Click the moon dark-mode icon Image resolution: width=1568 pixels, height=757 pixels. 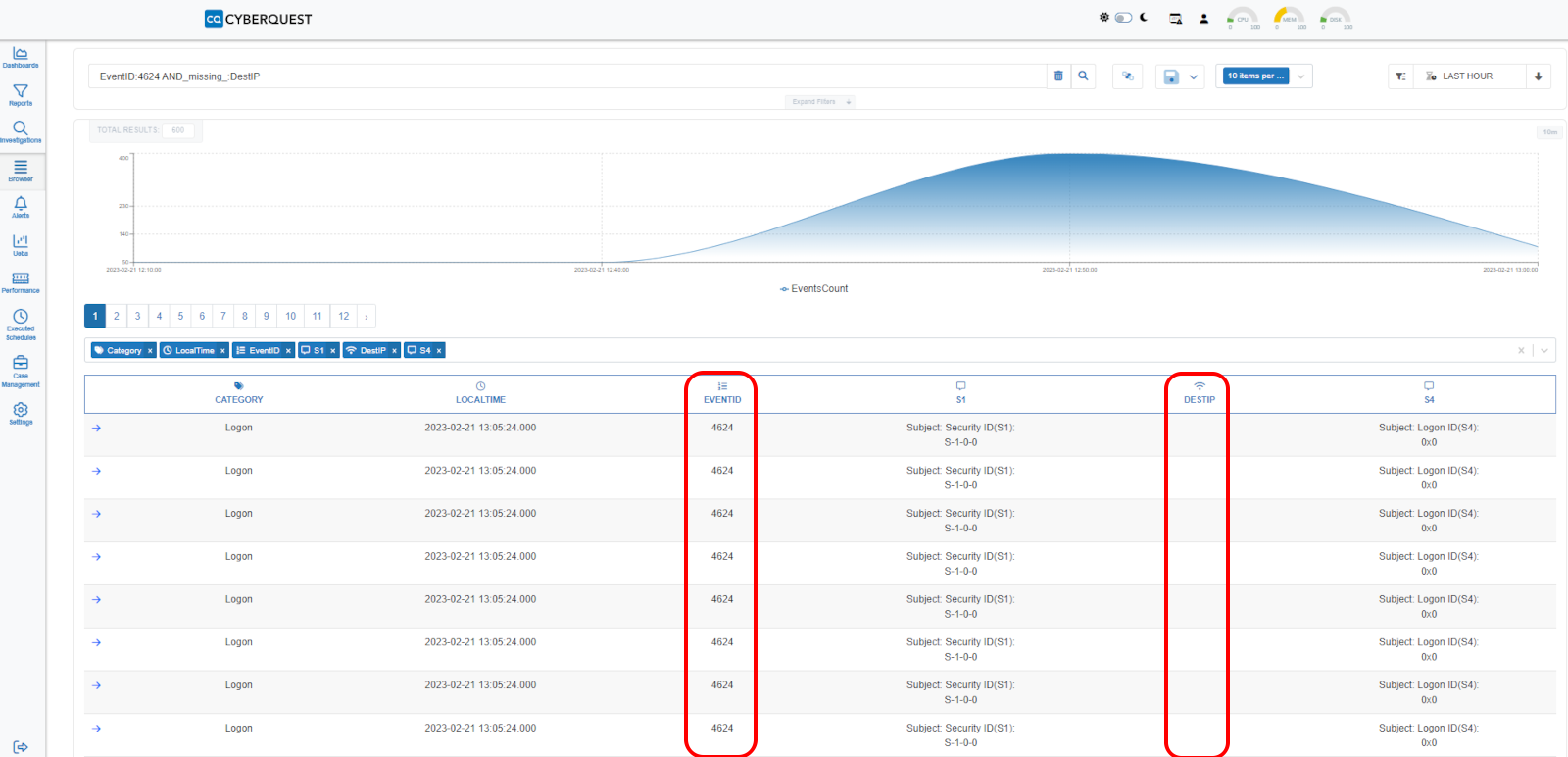1144,17
